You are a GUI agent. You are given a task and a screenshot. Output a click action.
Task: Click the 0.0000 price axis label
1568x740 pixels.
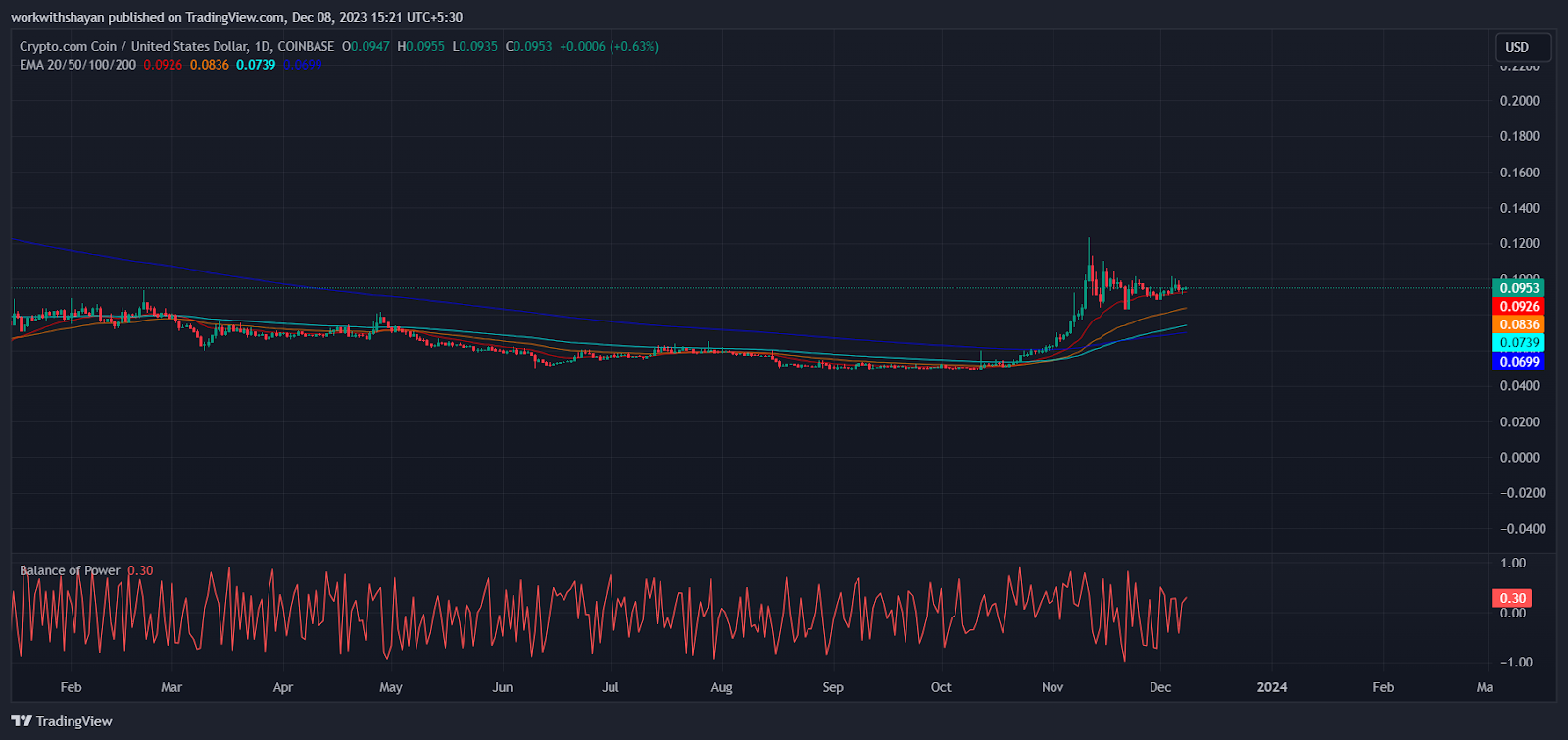click(1520, 458)
